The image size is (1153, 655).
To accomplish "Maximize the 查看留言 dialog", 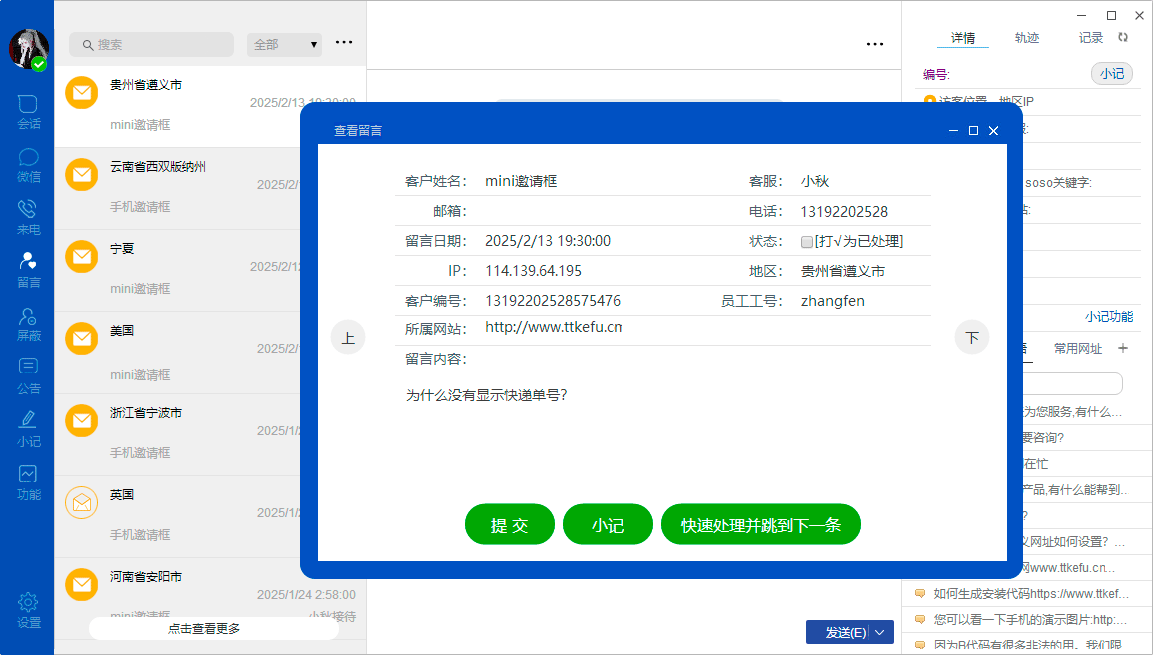I will point(974,131).
